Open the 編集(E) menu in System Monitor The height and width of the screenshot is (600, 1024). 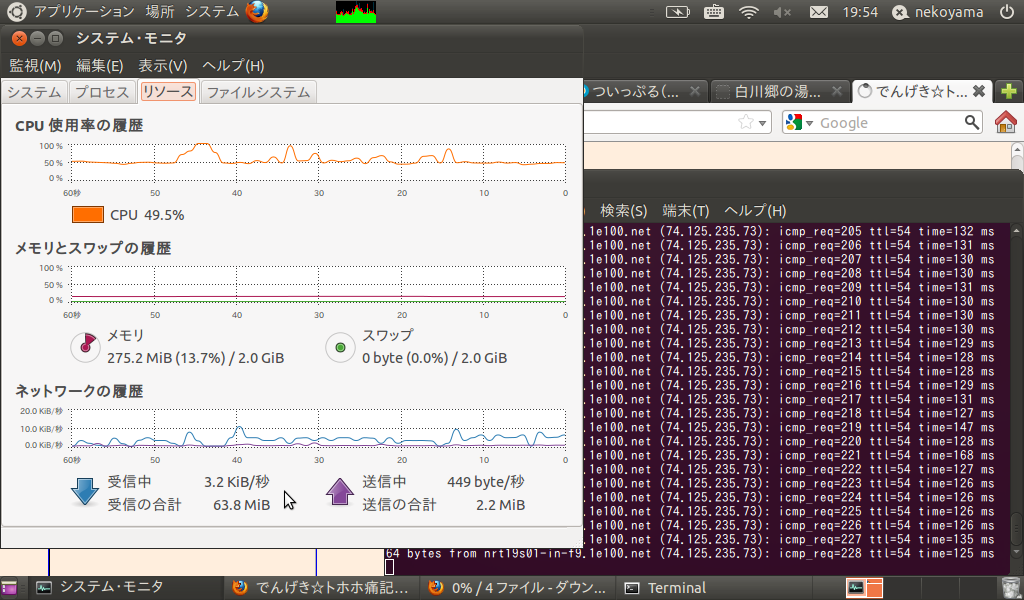pos(99,66)
